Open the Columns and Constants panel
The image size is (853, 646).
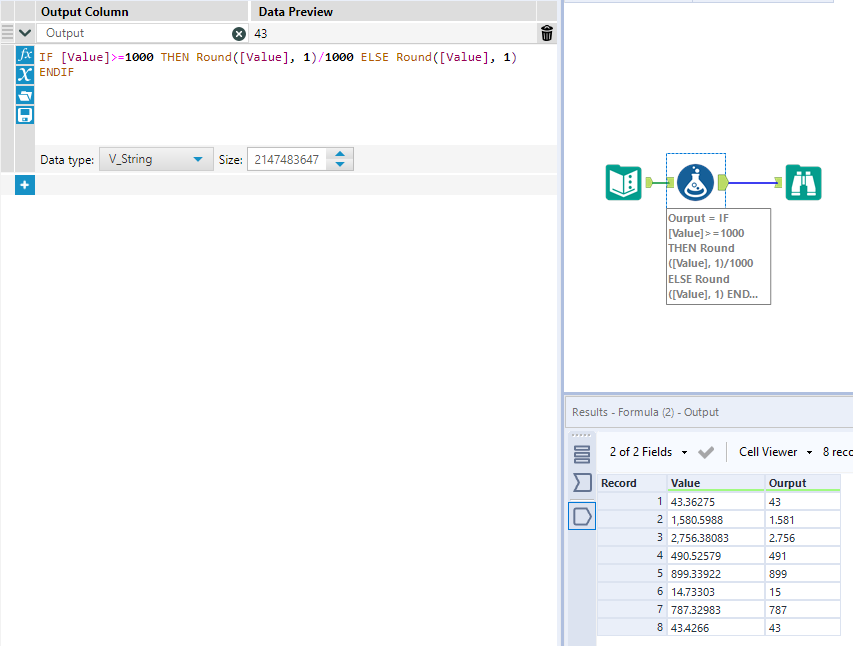25,75
